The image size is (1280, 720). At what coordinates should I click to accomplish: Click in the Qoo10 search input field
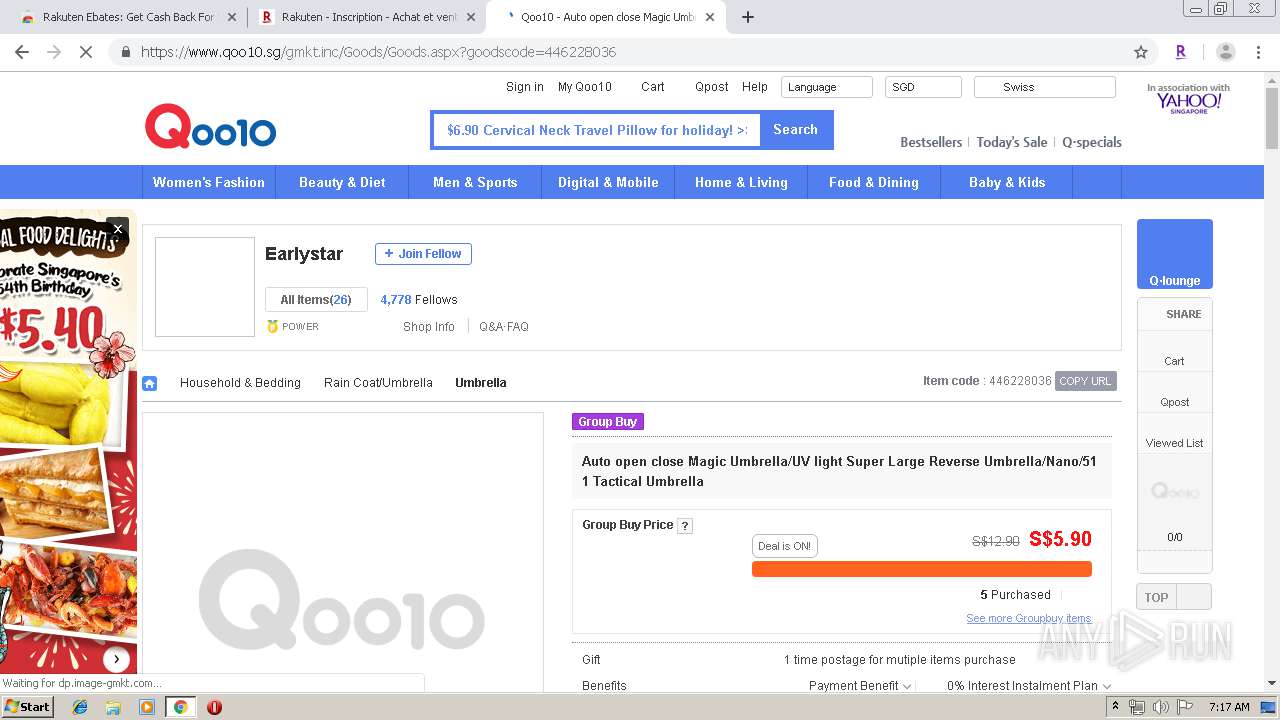(597, 130)
